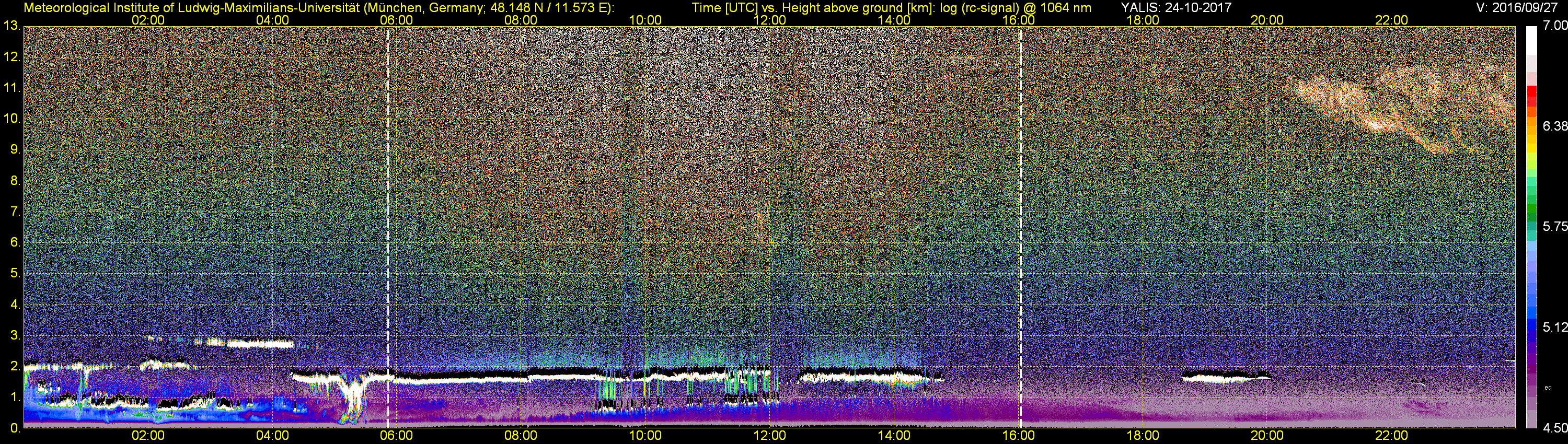This screenshot has width=1568, height=444.
Task: Click the 5.12 label beside the color bar
Action: [x=1555, y=327]
